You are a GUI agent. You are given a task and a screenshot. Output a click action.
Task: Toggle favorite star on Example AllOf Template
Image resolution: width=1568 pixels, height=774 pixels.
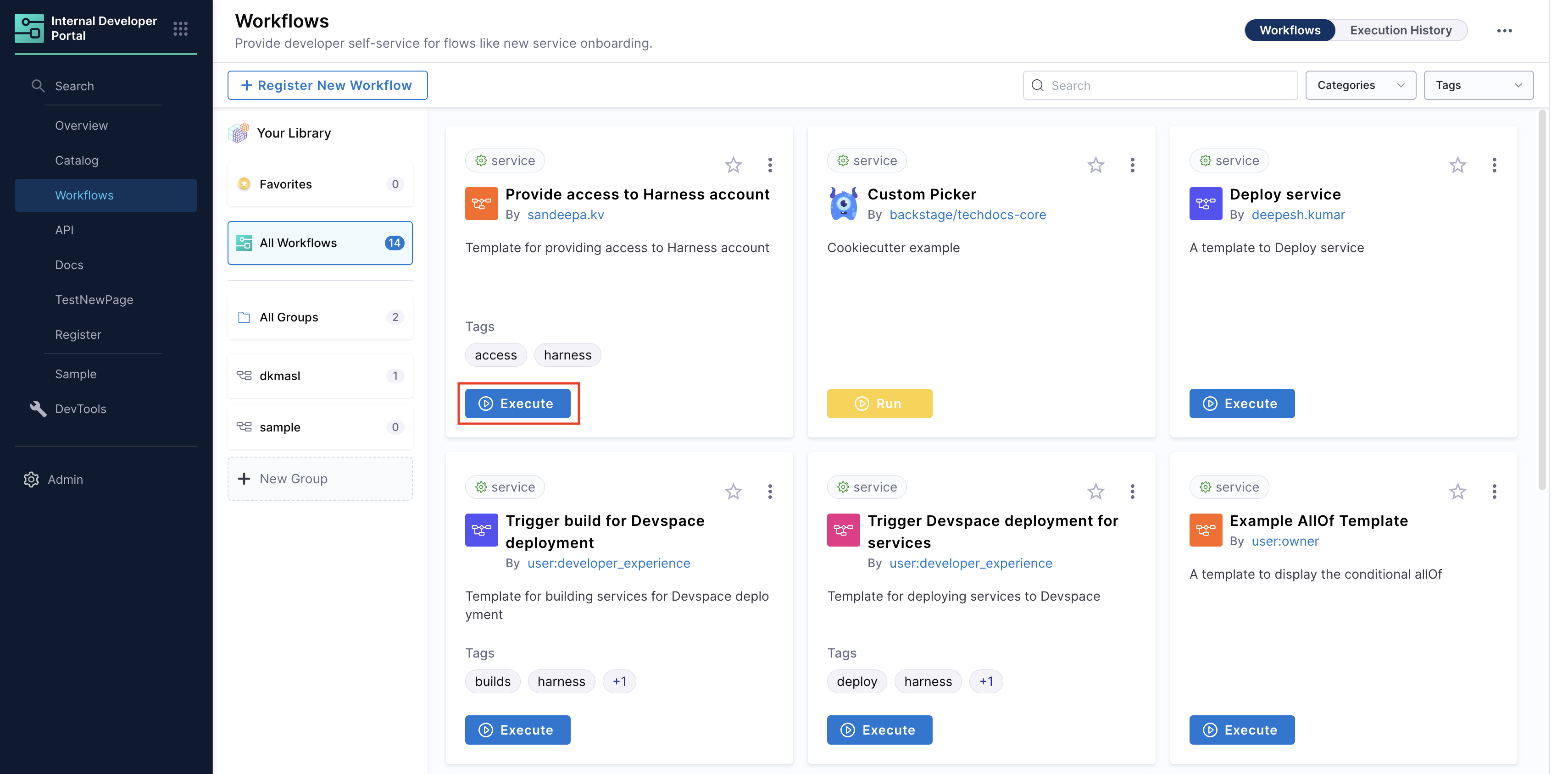tap(1457, 491)
